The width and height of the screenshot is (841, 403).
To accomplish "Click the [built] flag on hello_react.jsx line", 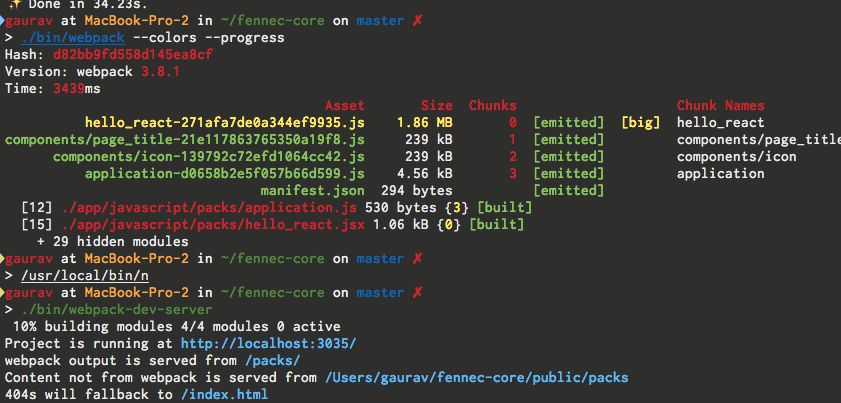I will (496, 225).
